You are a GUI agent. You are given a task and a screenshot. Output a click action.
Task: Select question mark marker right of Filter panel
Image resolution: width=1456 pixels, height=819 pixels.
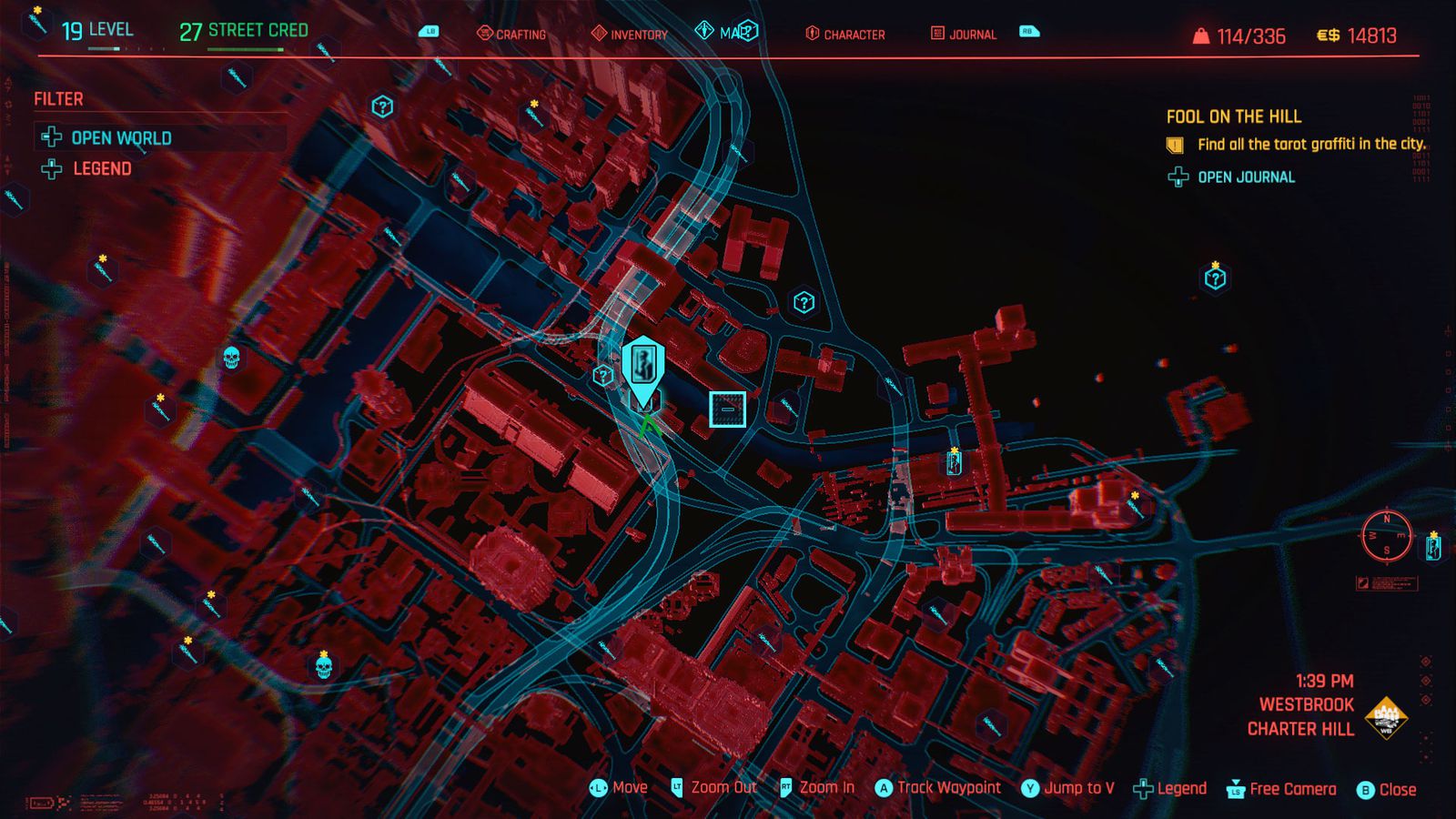[x=382, y=106]
